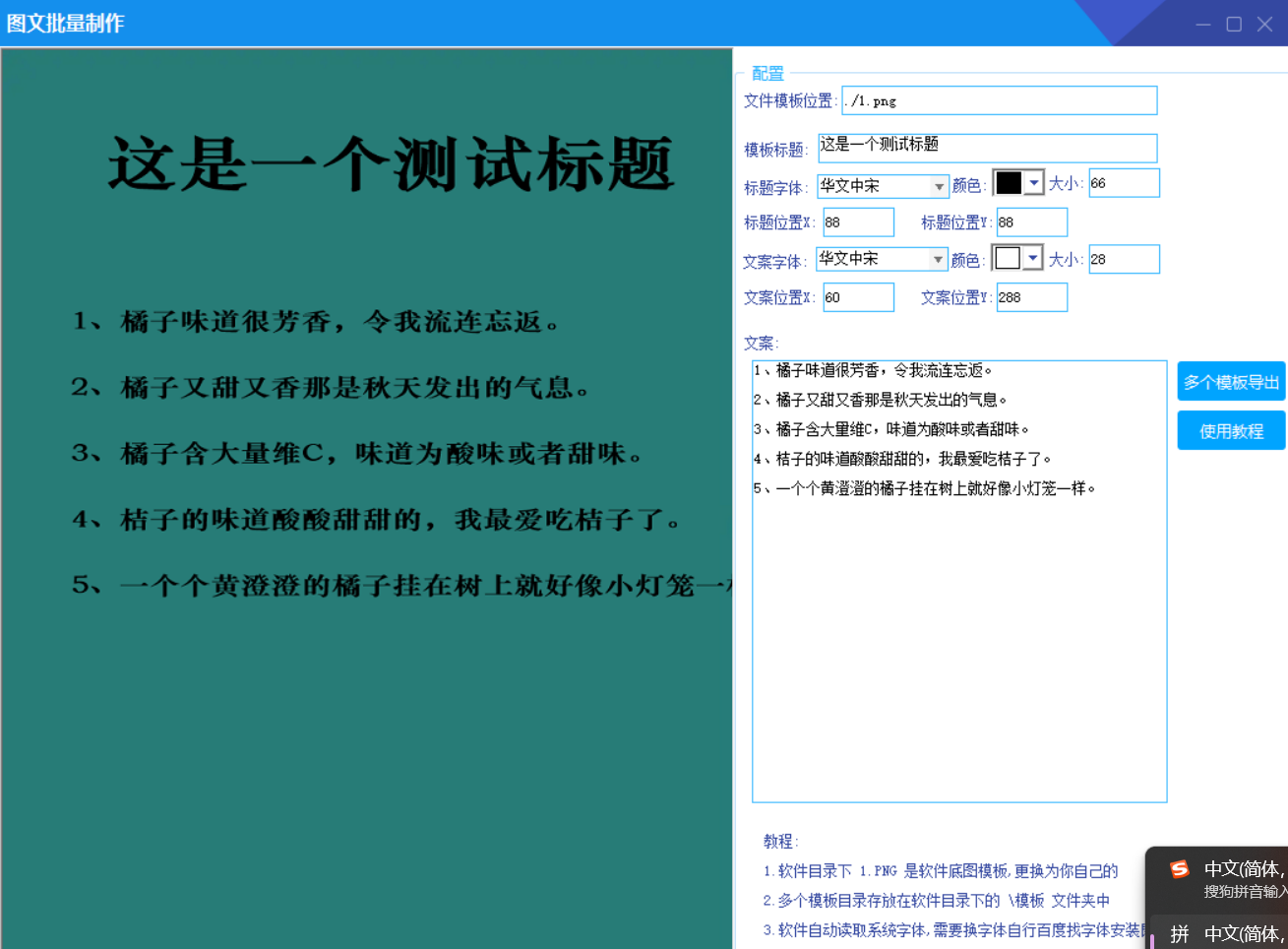The height and width of the screenshot is (949, 1288).
Task: Click copy line 4 桔子的味道酸酸甜甜 in text box
Action: pyautogui.click(x=903, y=459)
